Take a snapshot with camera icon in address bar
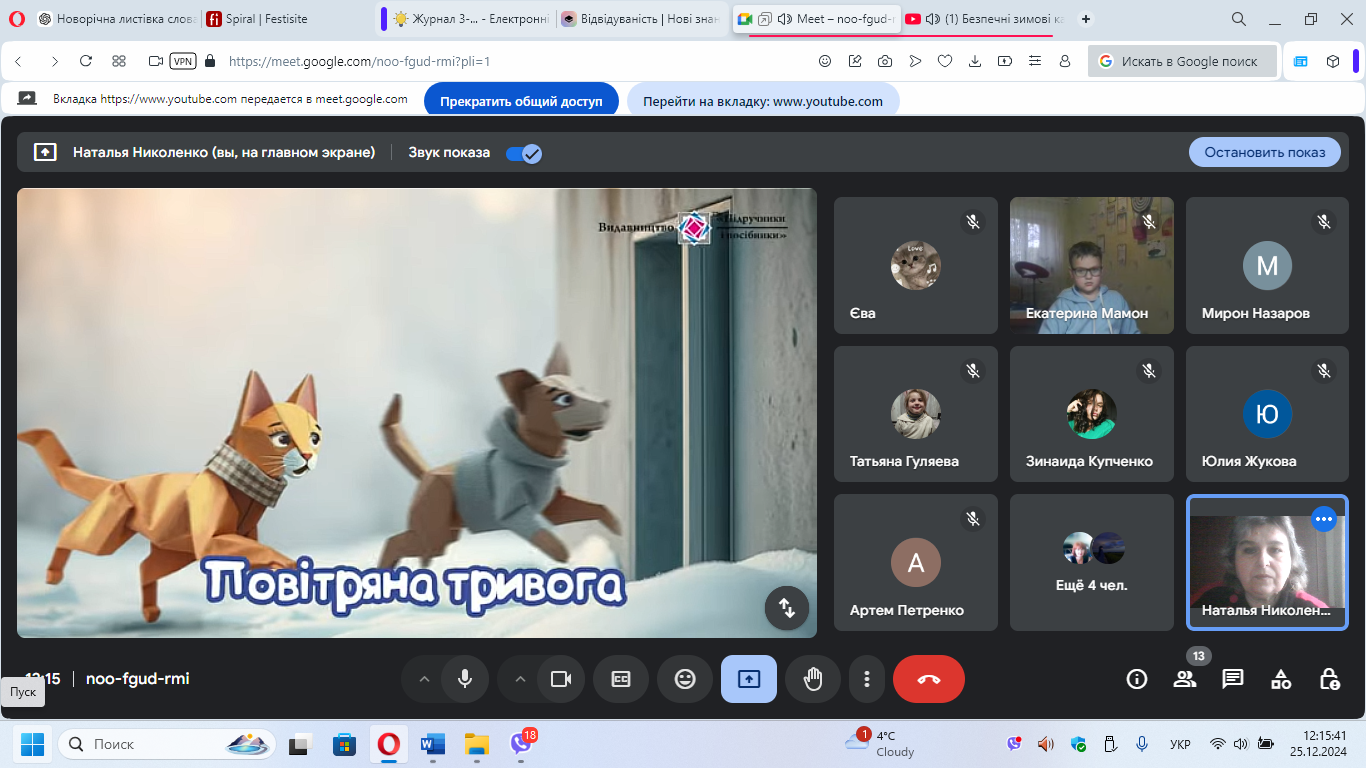The width and height of the screenshot is (1366, 768). point(885,61)
